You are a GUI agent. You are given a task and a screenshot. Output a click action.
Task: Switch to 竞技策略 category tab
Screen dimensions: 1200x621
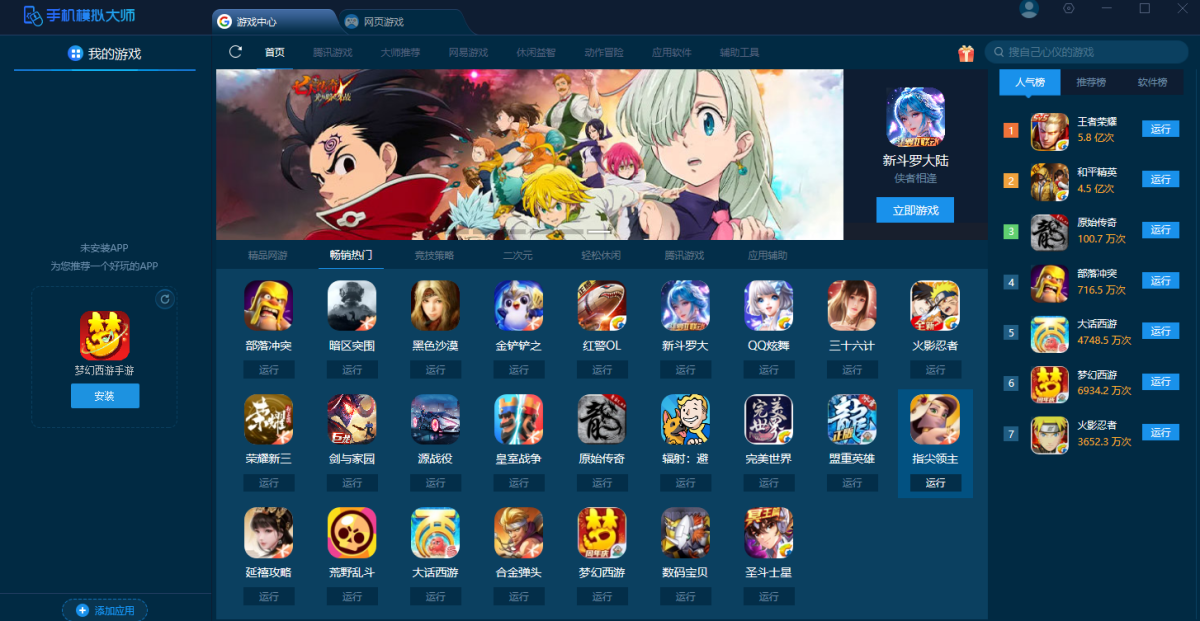coord(434,256)
